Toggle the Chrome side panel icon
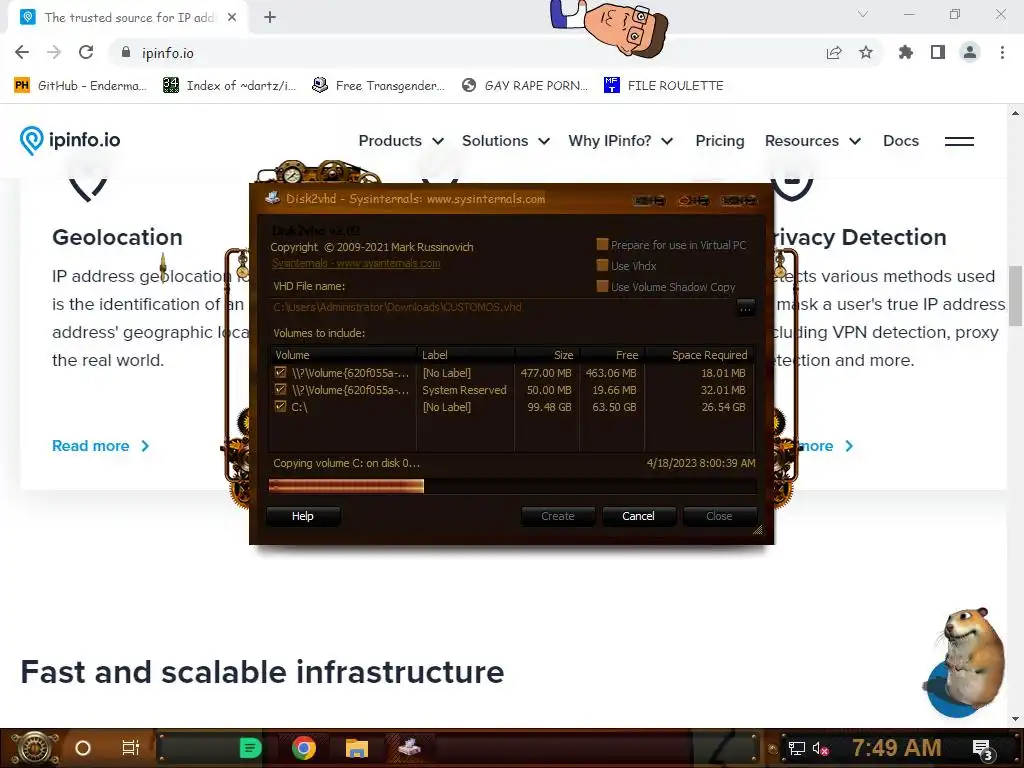 click(938, 52)
